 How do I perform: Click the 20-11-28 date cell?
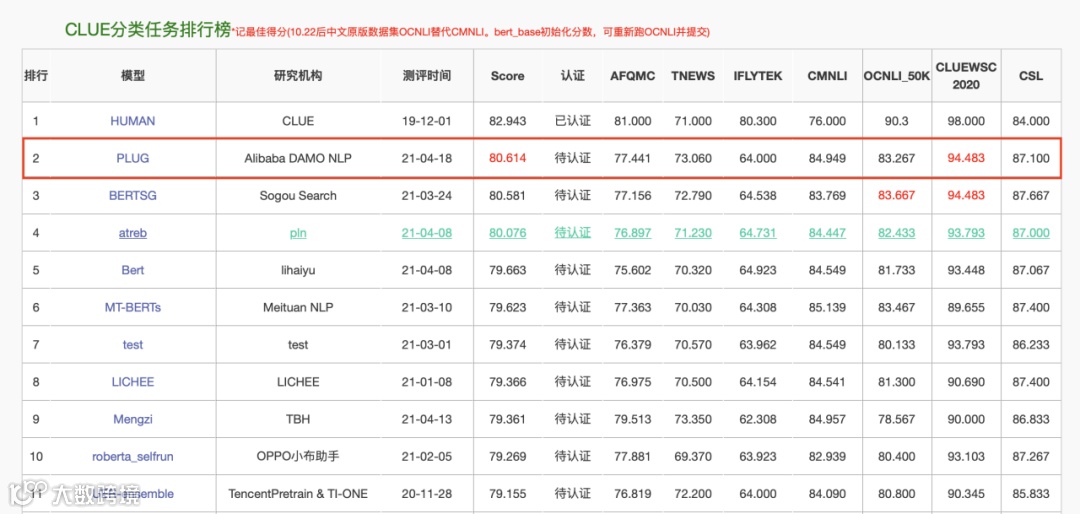[426, 493]
